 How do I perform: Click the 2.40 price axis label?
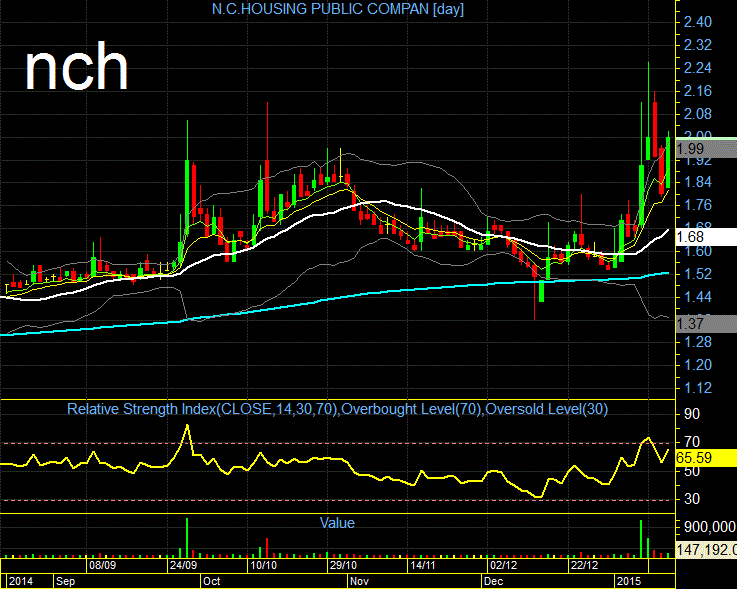698,22
